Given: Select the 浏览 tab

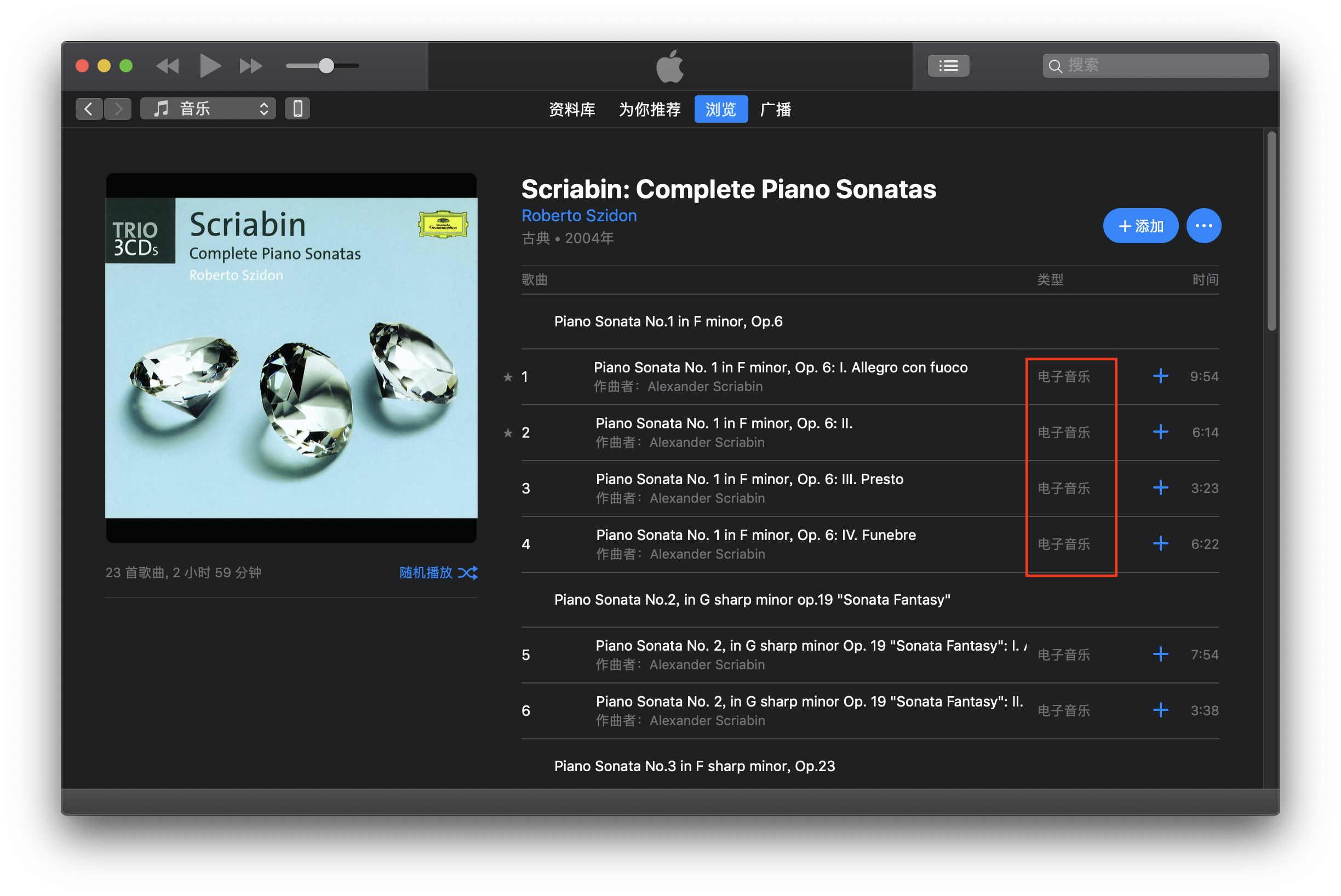Looking at the screenshot, I should pos(721,109).
